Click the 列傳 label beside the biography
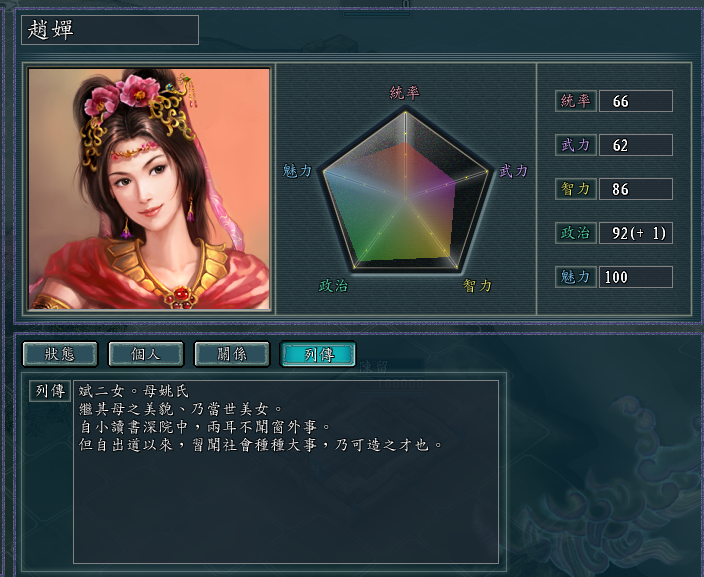Image resolution: width=704 pixels, height=577 pixels. pos(50,391)
